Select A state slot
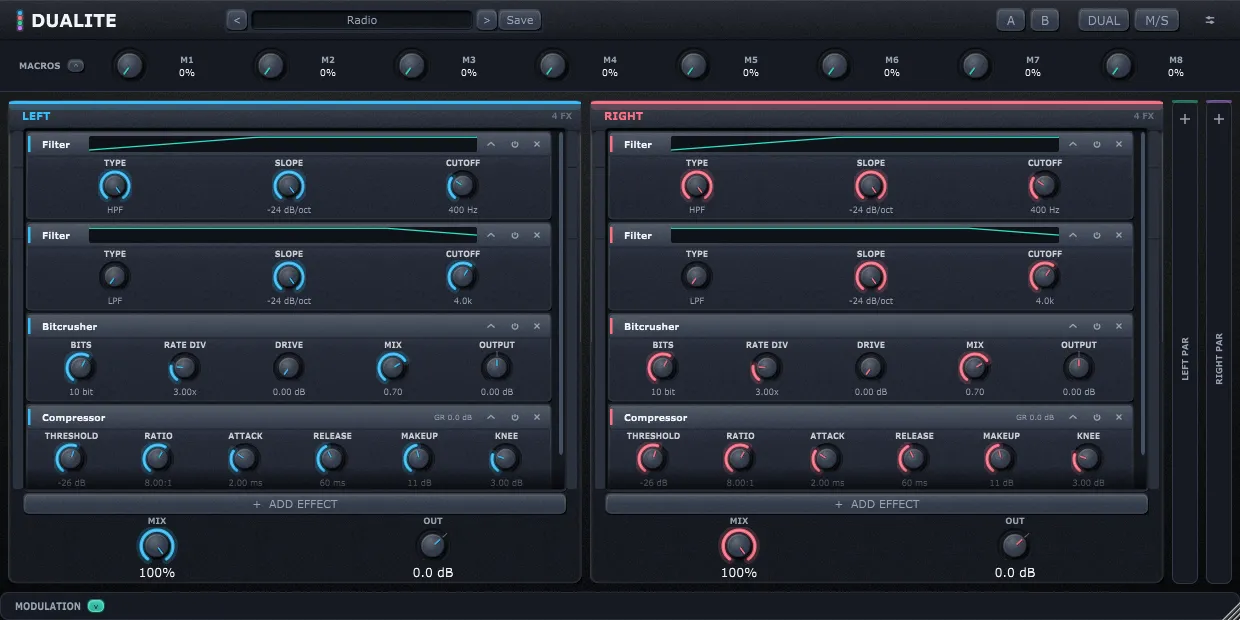The width and height of the screenshot is (1240, 620). 1011,20
